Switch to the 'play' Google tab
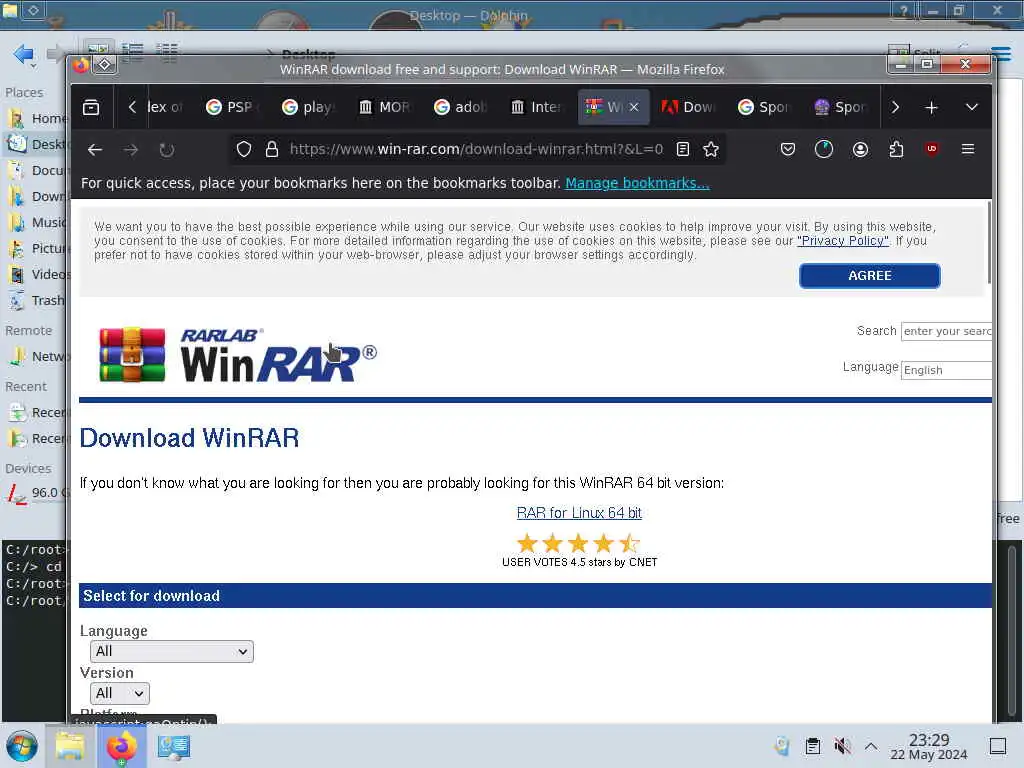Image resolution: width=1024 pixels, height=768 pixels. 308,107
